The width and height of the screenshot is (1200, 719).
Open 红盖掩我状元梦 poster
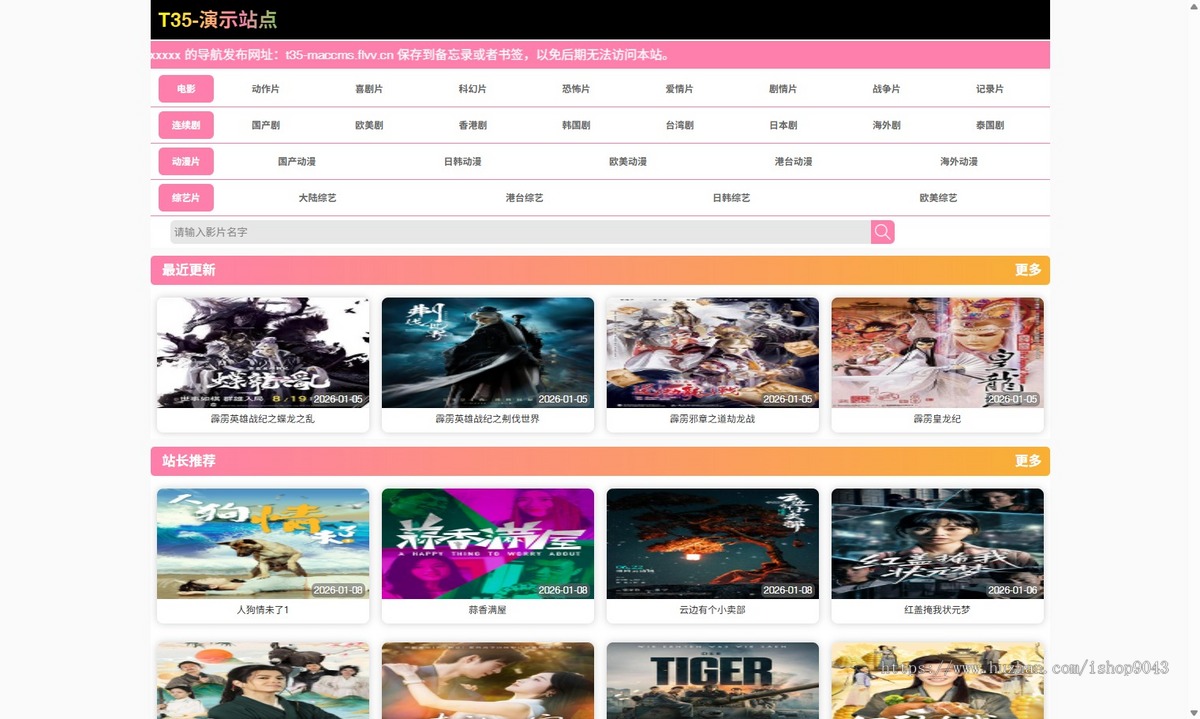938,544
